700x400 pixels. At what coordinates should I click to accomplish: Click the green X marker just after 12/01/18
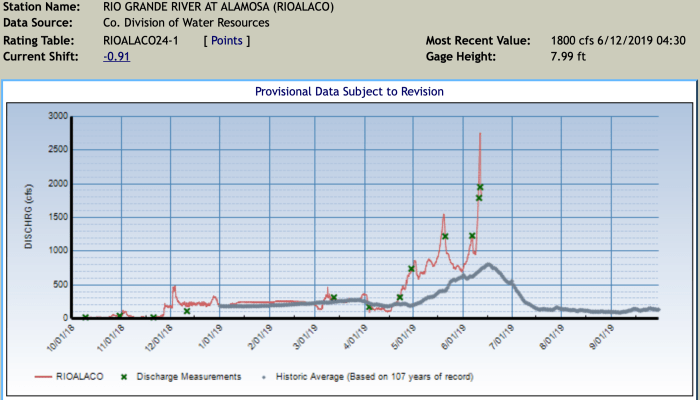pos(187,311)
